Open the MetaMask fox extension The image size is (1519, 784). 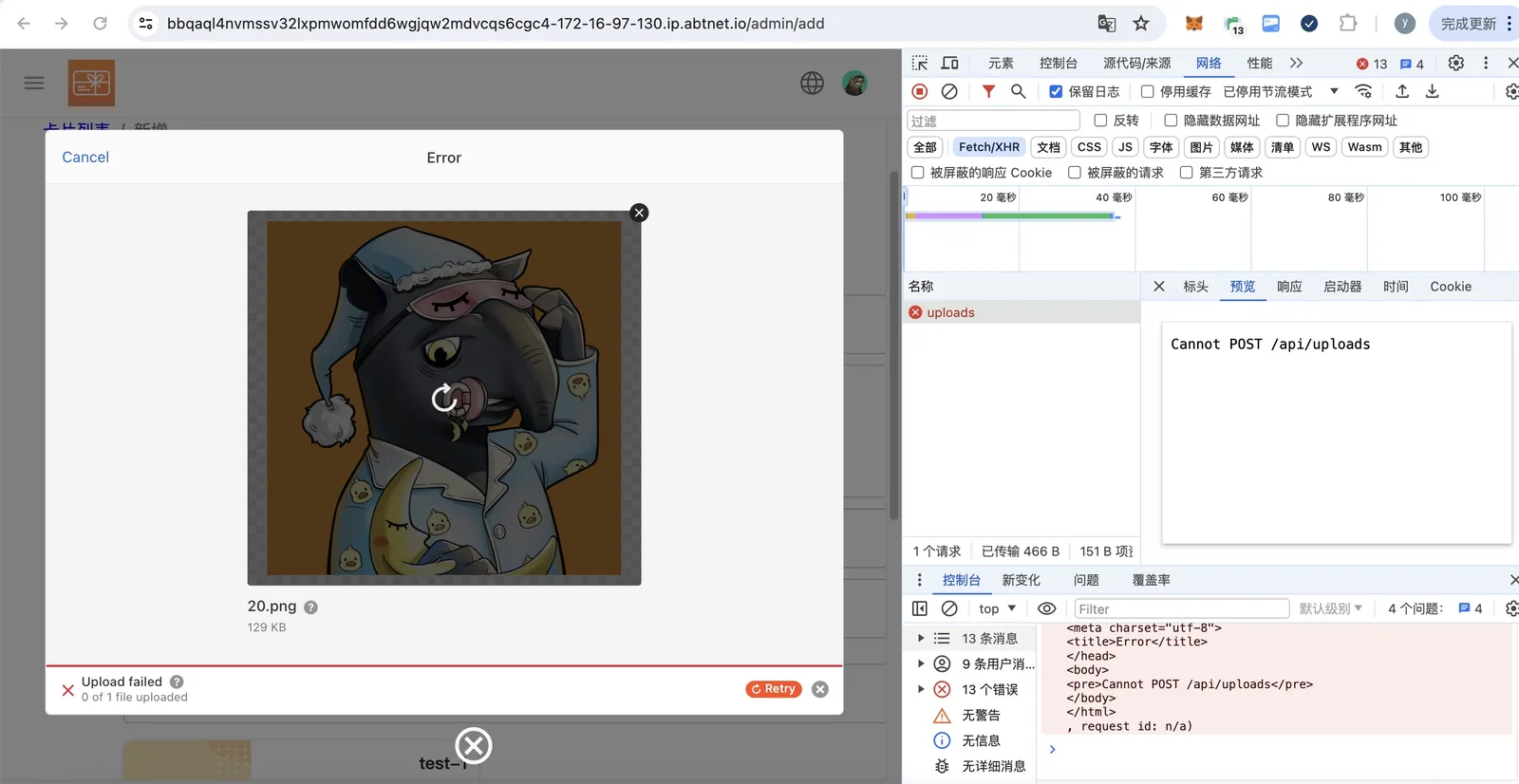coord(1194,23)
